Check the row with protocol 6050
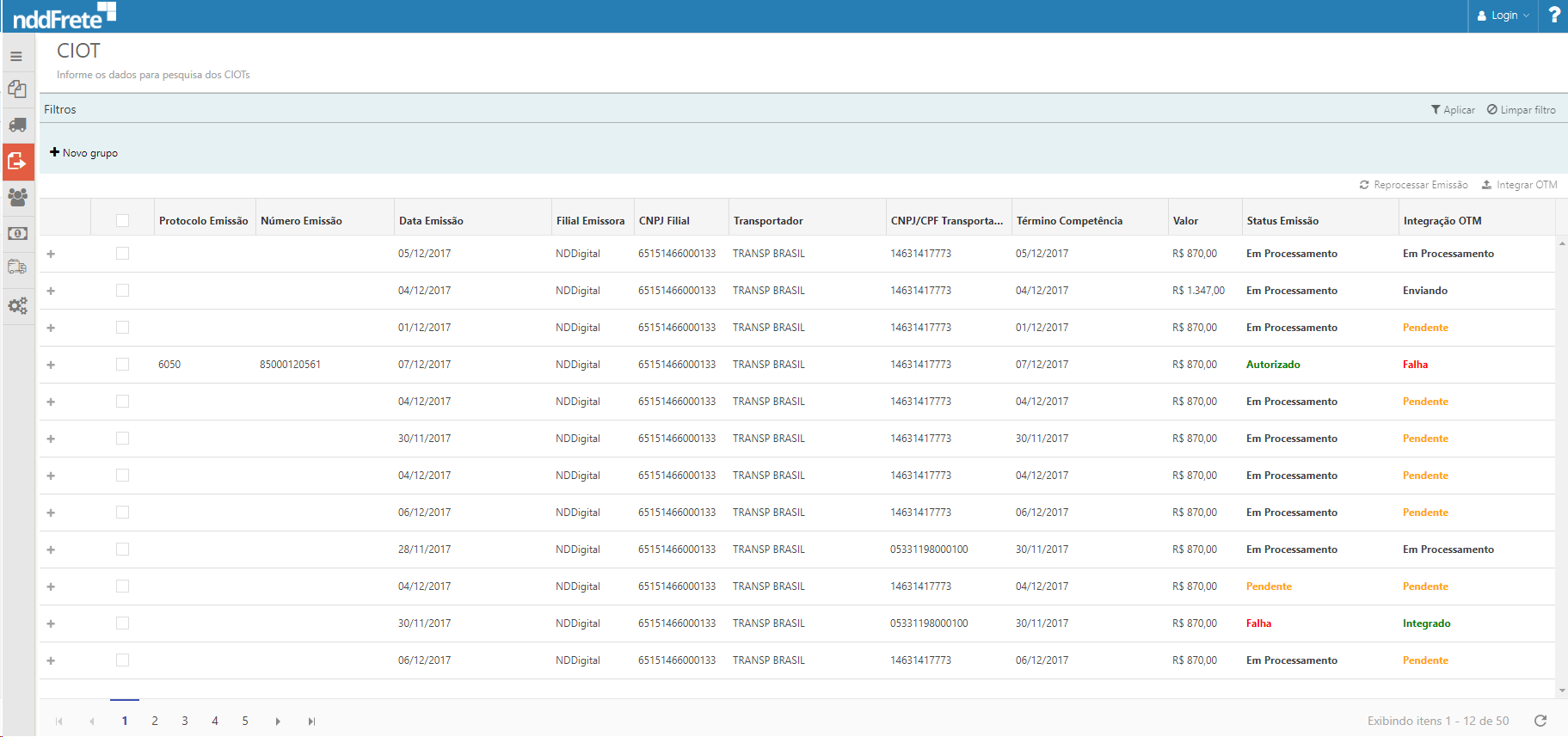The width and height of the screenshot is (1568, 737). point(122,365)
